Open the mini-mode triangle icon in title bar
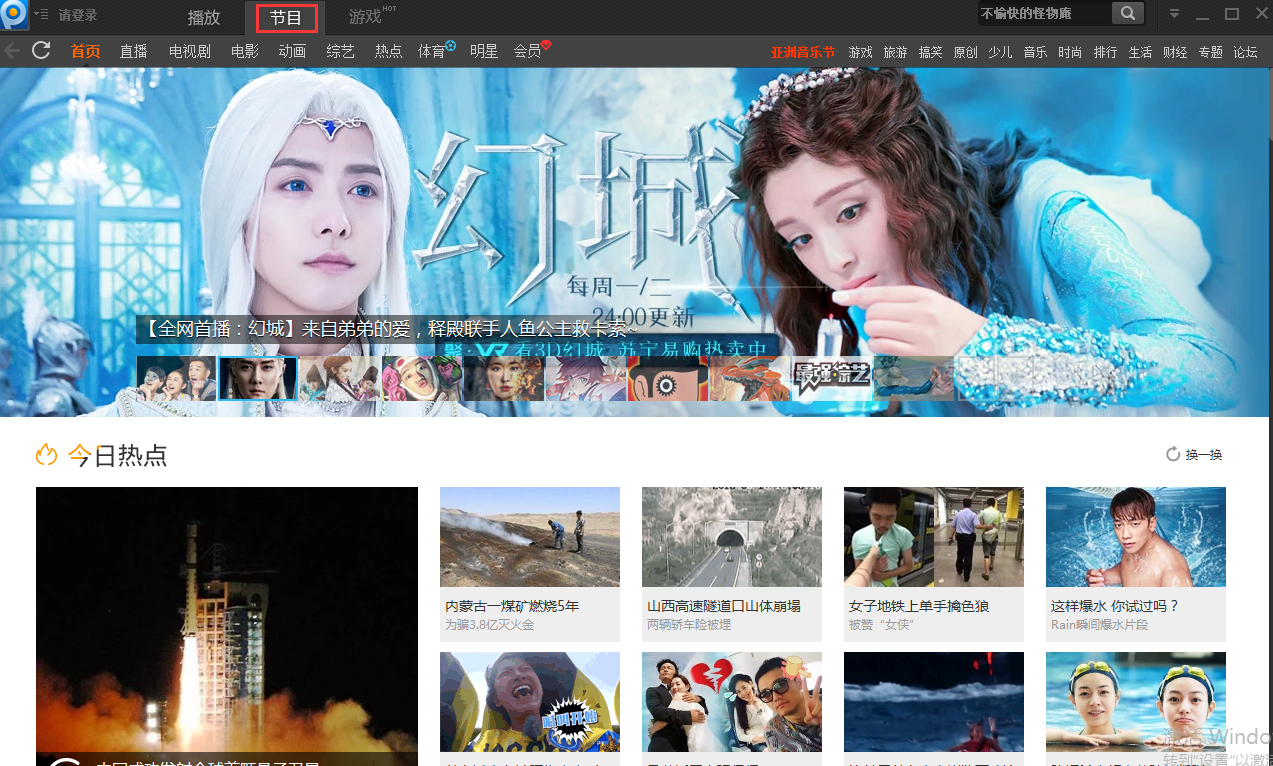 [1175, 14]
